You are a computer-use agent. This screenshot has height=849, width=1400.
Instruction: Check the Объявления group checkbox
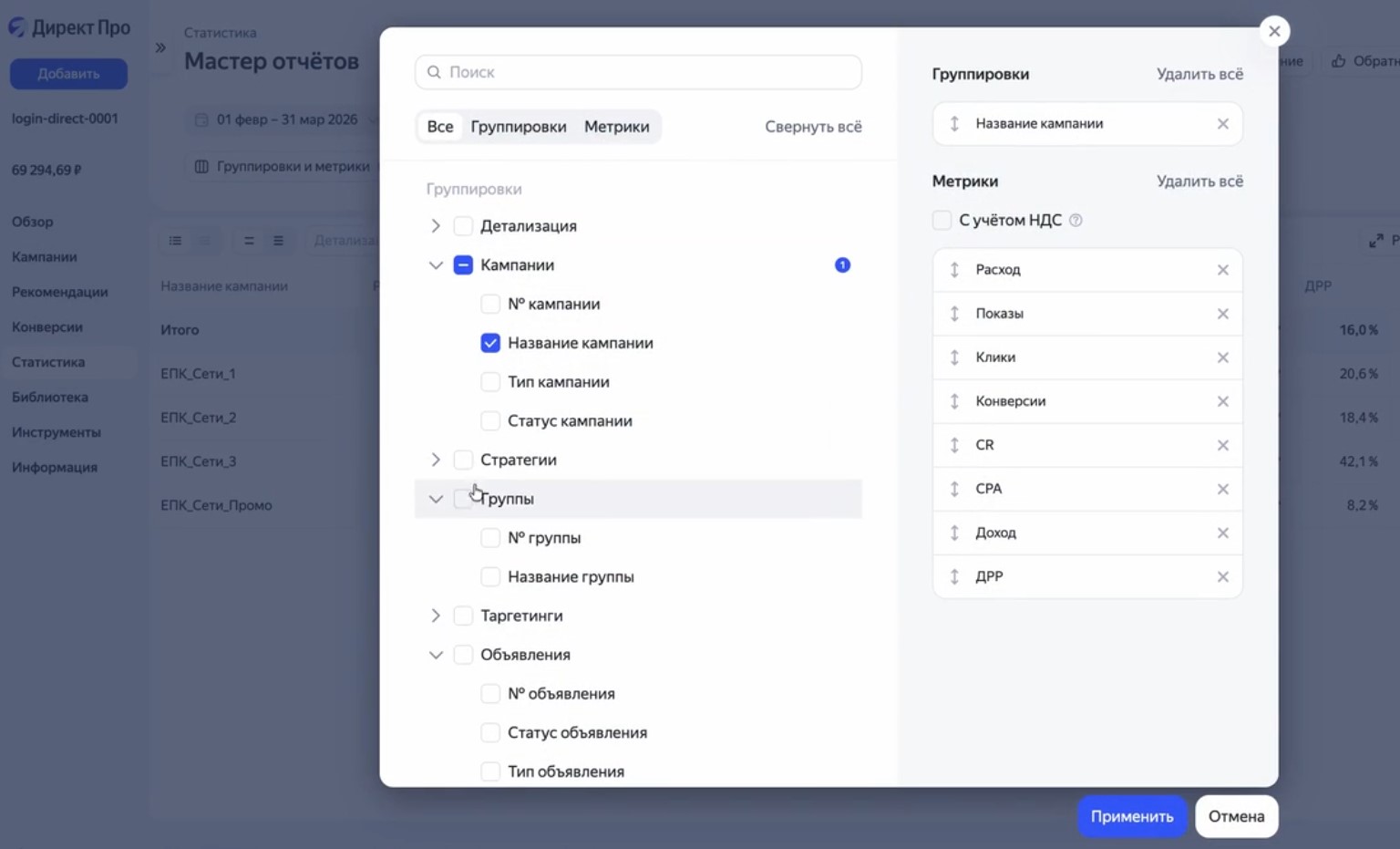tap(463, 655)
